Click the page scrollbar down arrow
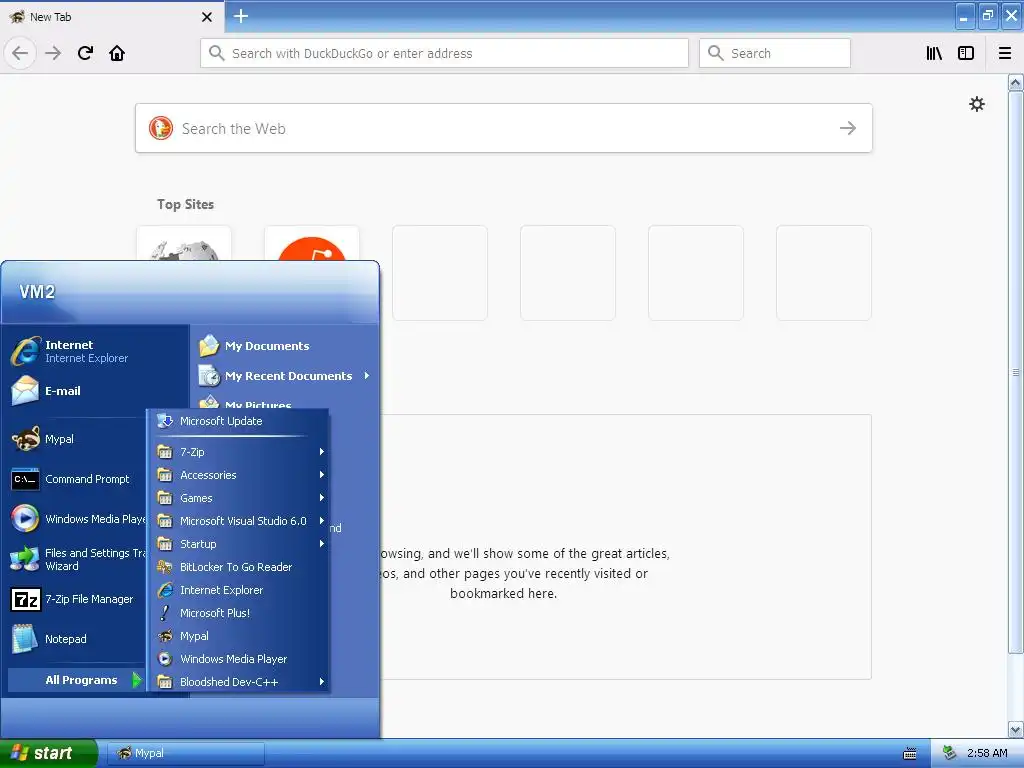The height and width of the screenshot is (768, 1024). pos(1015,729)
